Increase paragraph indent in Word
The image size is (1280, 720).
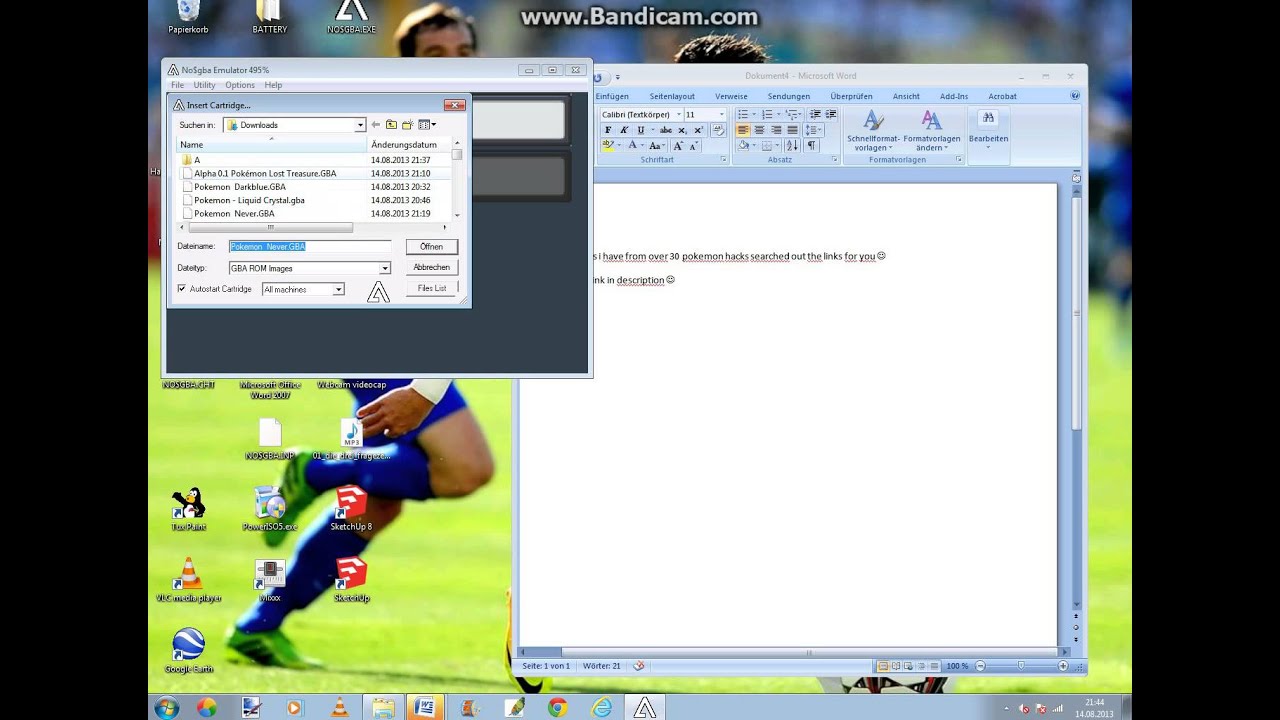click(x=830, y=115)
